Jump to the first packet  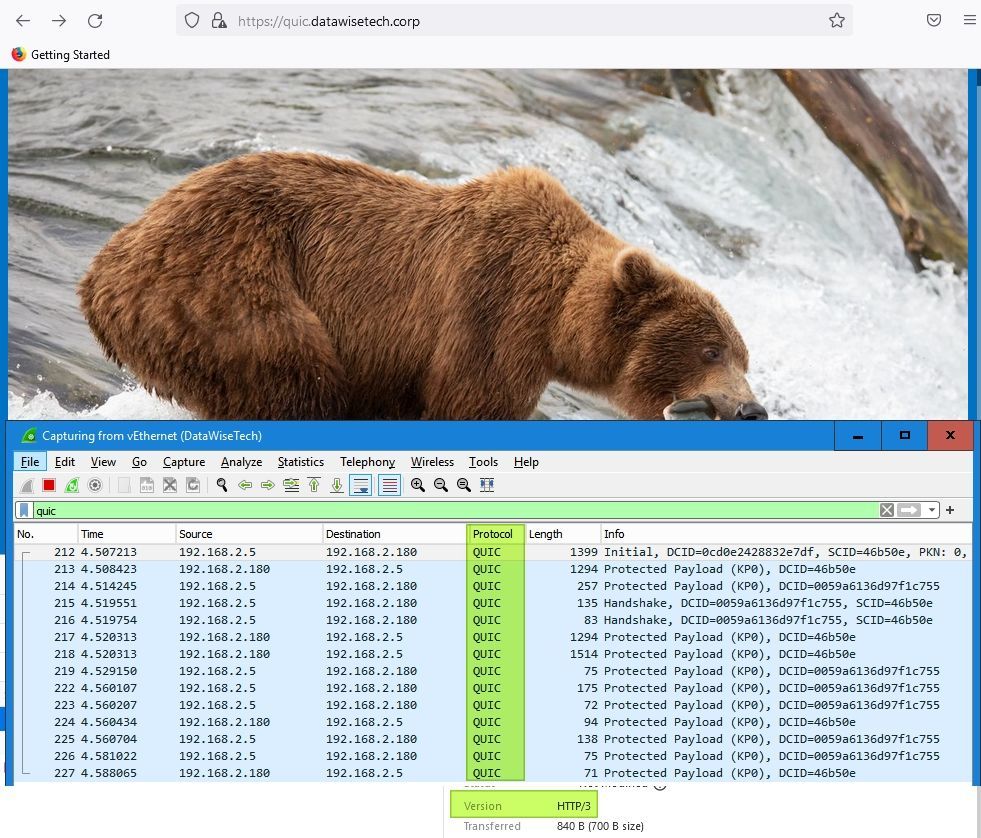pyautogui.click(x=314, y=485)
